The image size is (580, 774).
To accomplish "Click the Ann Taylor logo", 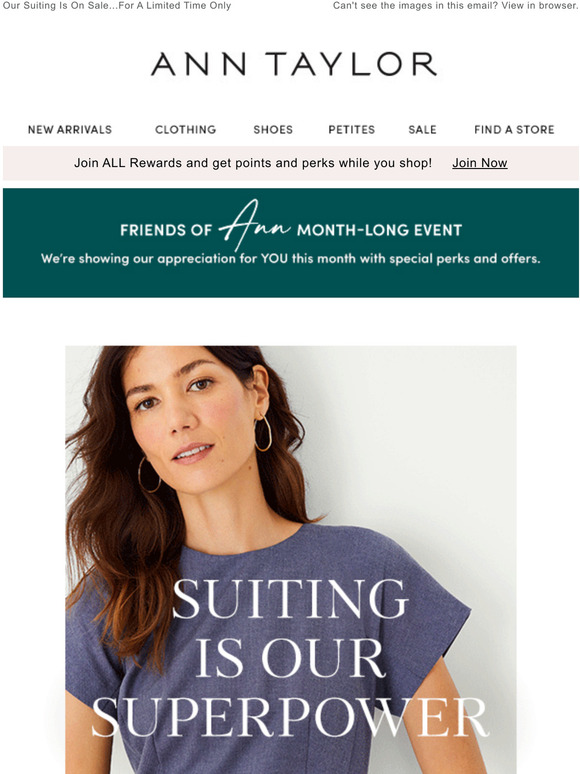I will [294, 64].
